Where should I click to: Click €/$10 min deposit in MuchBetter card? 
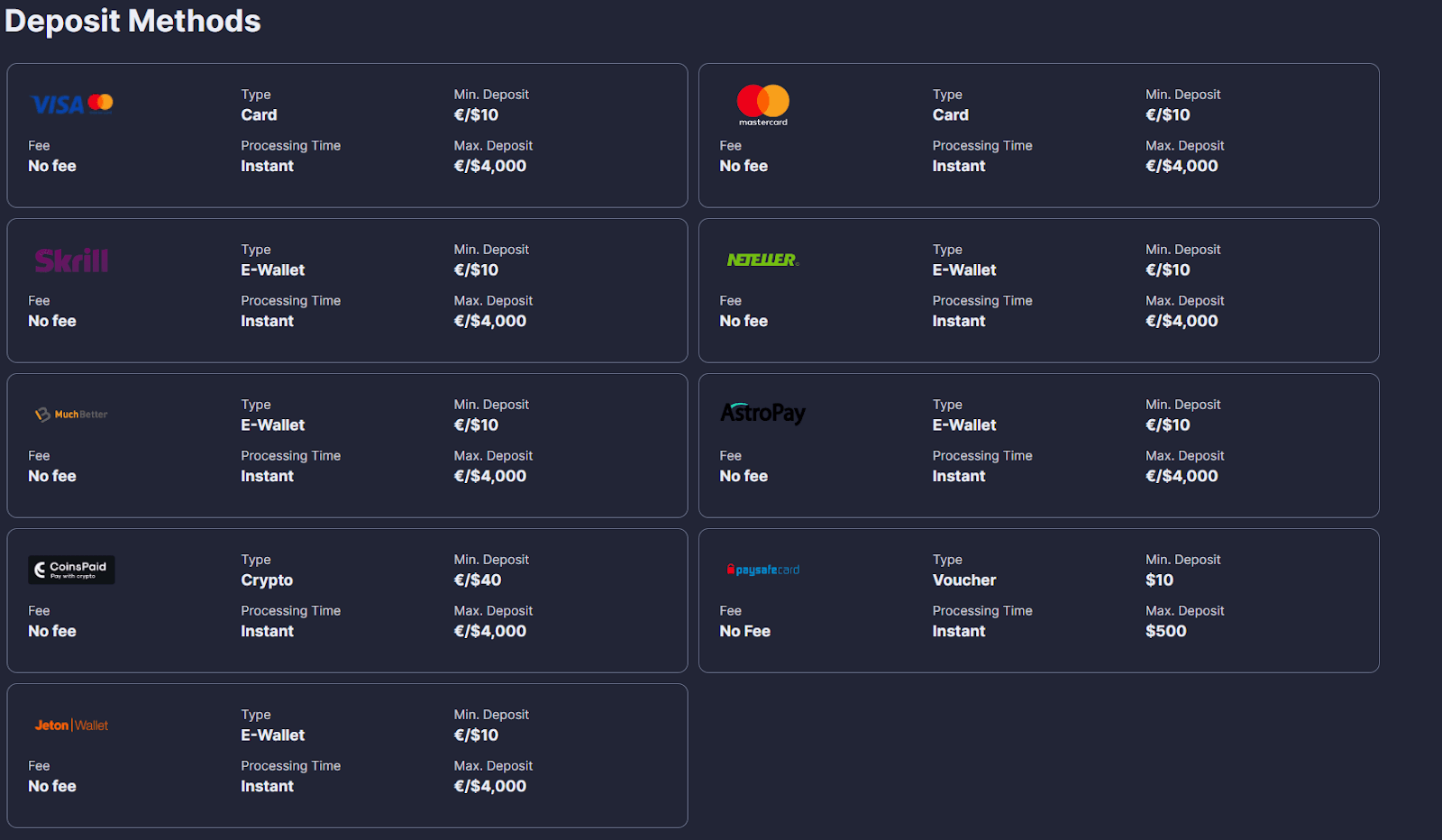click(476, 425)
